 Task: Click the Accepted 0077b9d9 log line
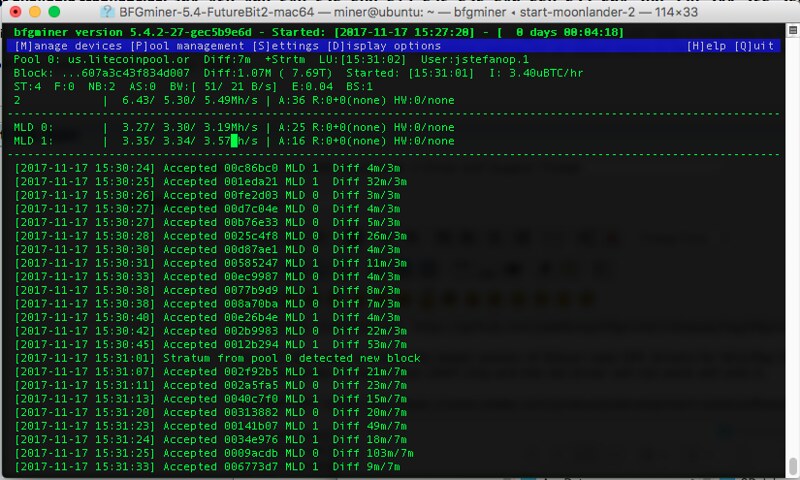pos(207,290)
